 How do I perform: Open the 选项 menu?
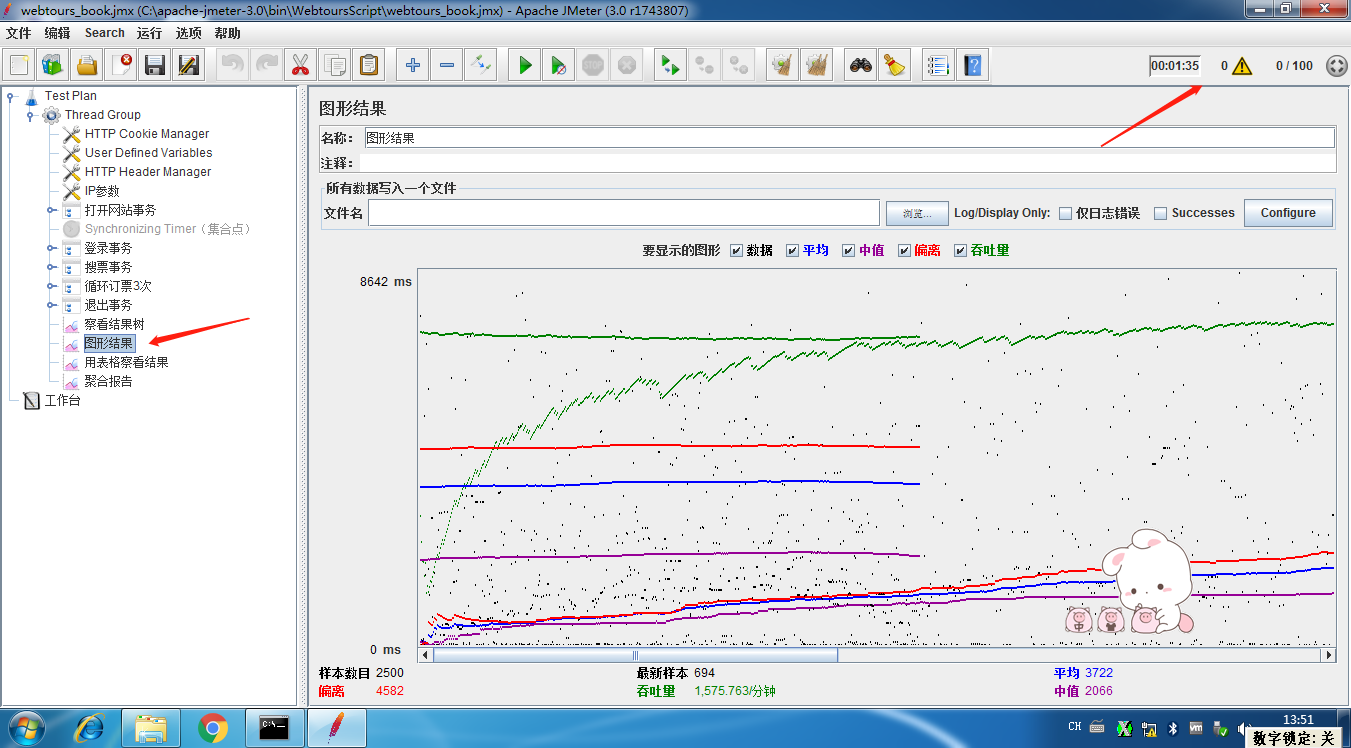189,33
